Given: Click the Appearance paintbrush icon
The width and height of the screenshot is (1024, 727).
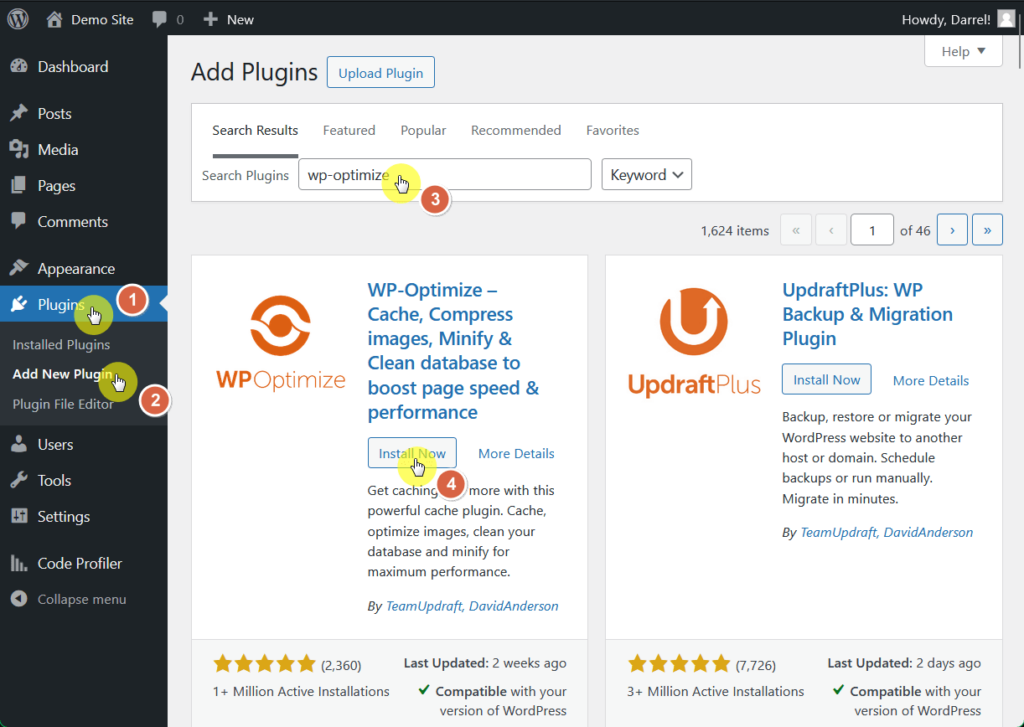Looking at the screenshot, I should pos(19,268).
